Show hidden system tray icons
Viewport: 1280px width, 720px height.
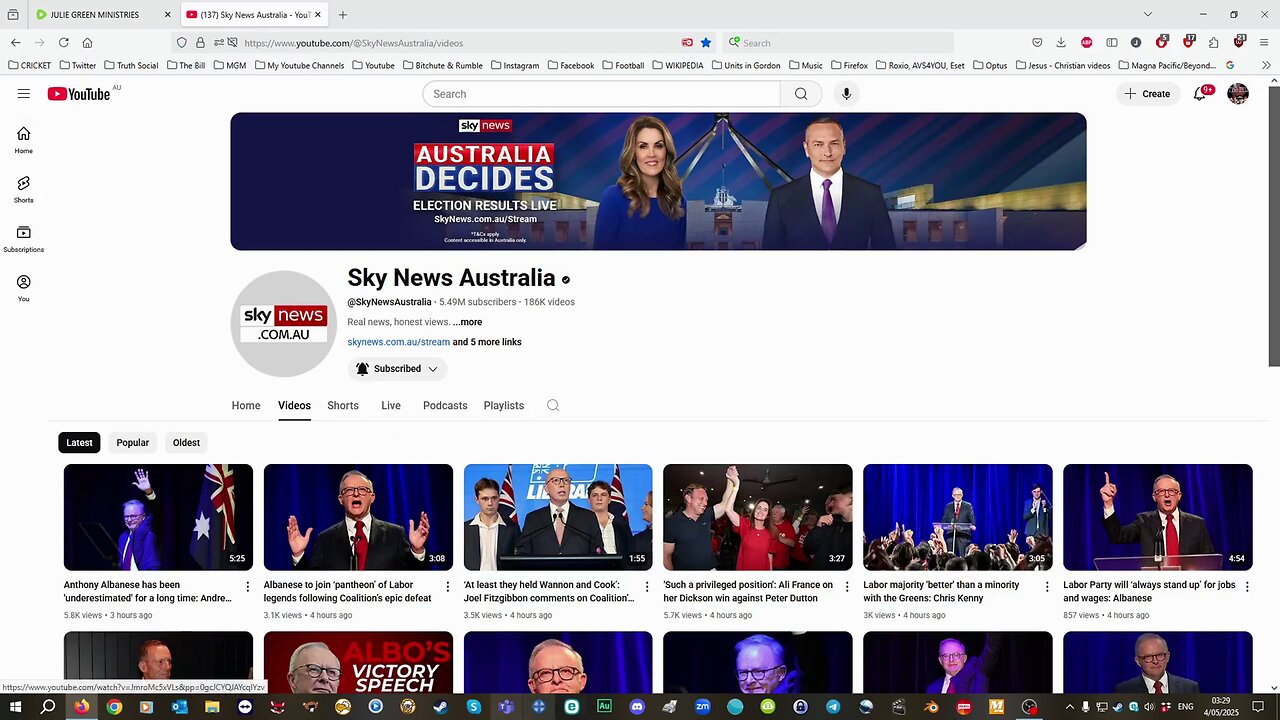pyautogui.click(x=1069, y=707)
